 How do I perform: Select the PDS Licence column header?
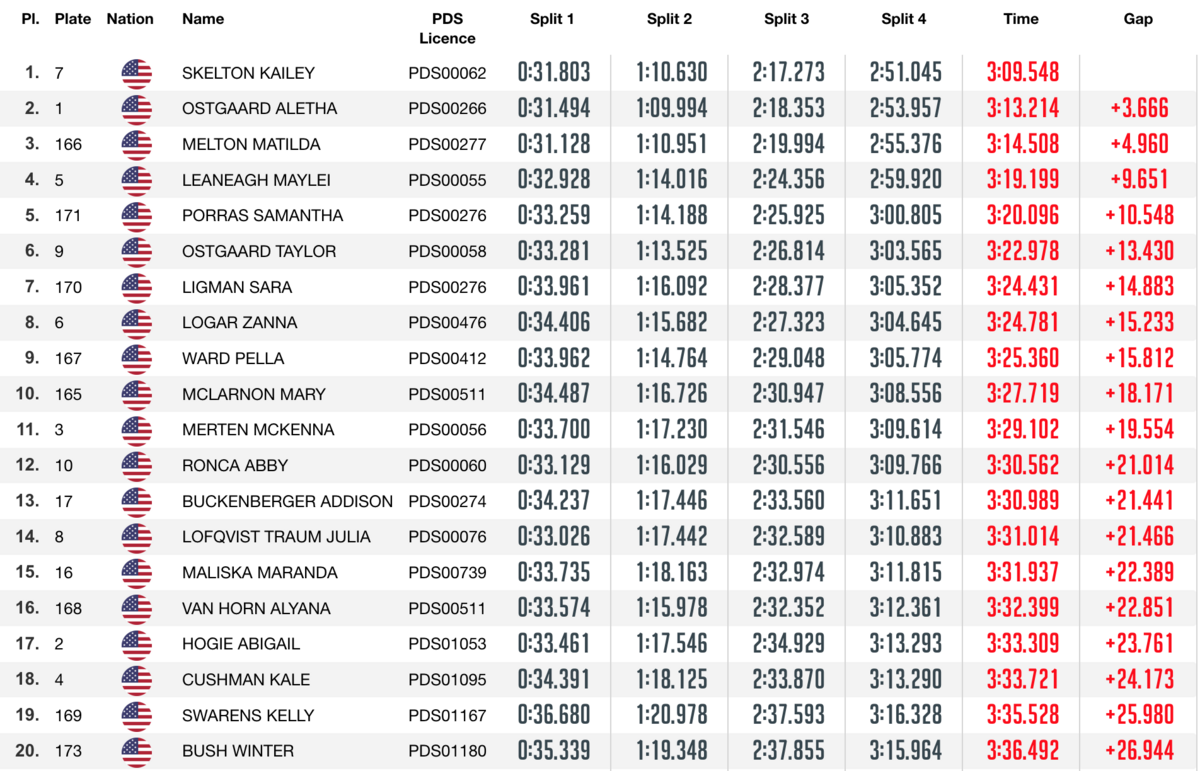tap(447, 28)
